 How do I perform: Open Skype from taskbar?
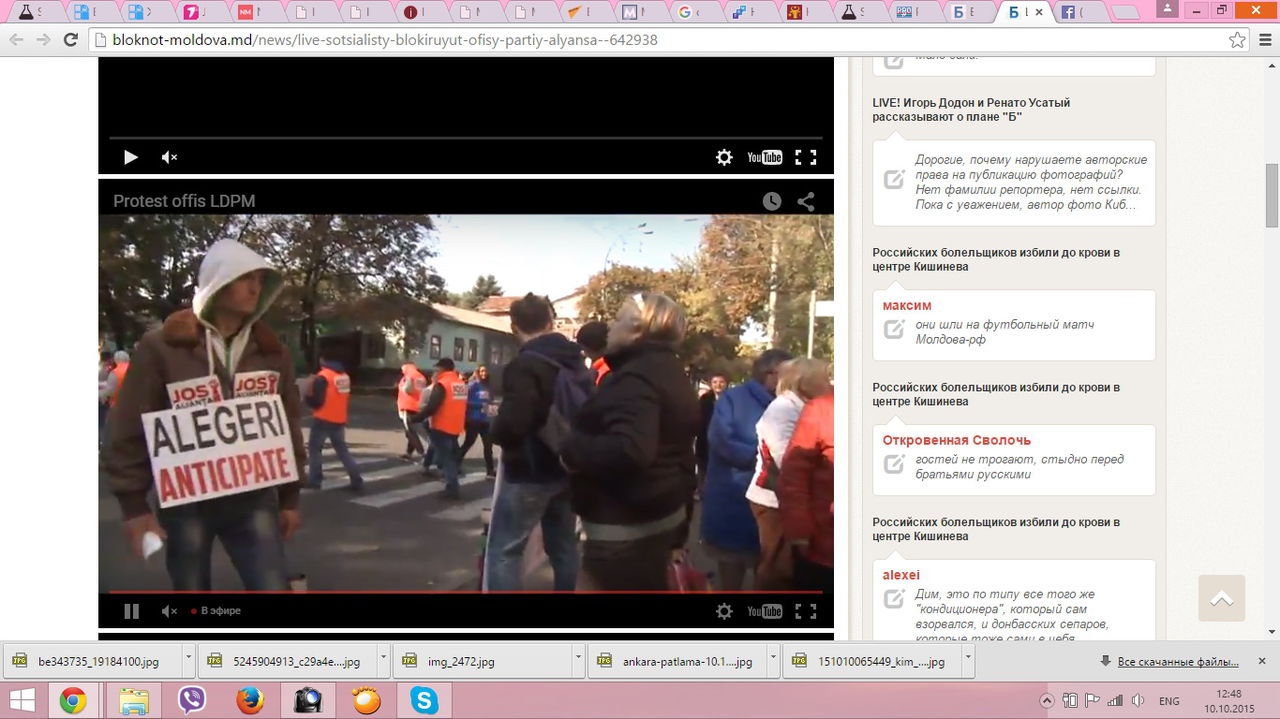(x=424, y=700)
